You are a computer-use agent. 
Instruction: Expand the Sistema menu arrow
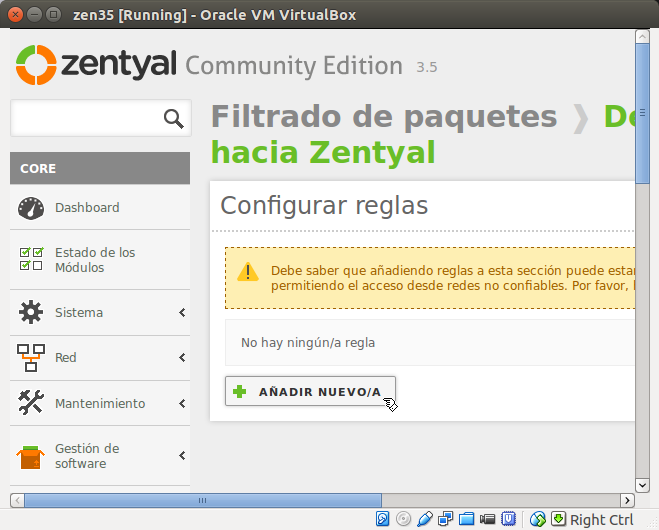point(182,312)
